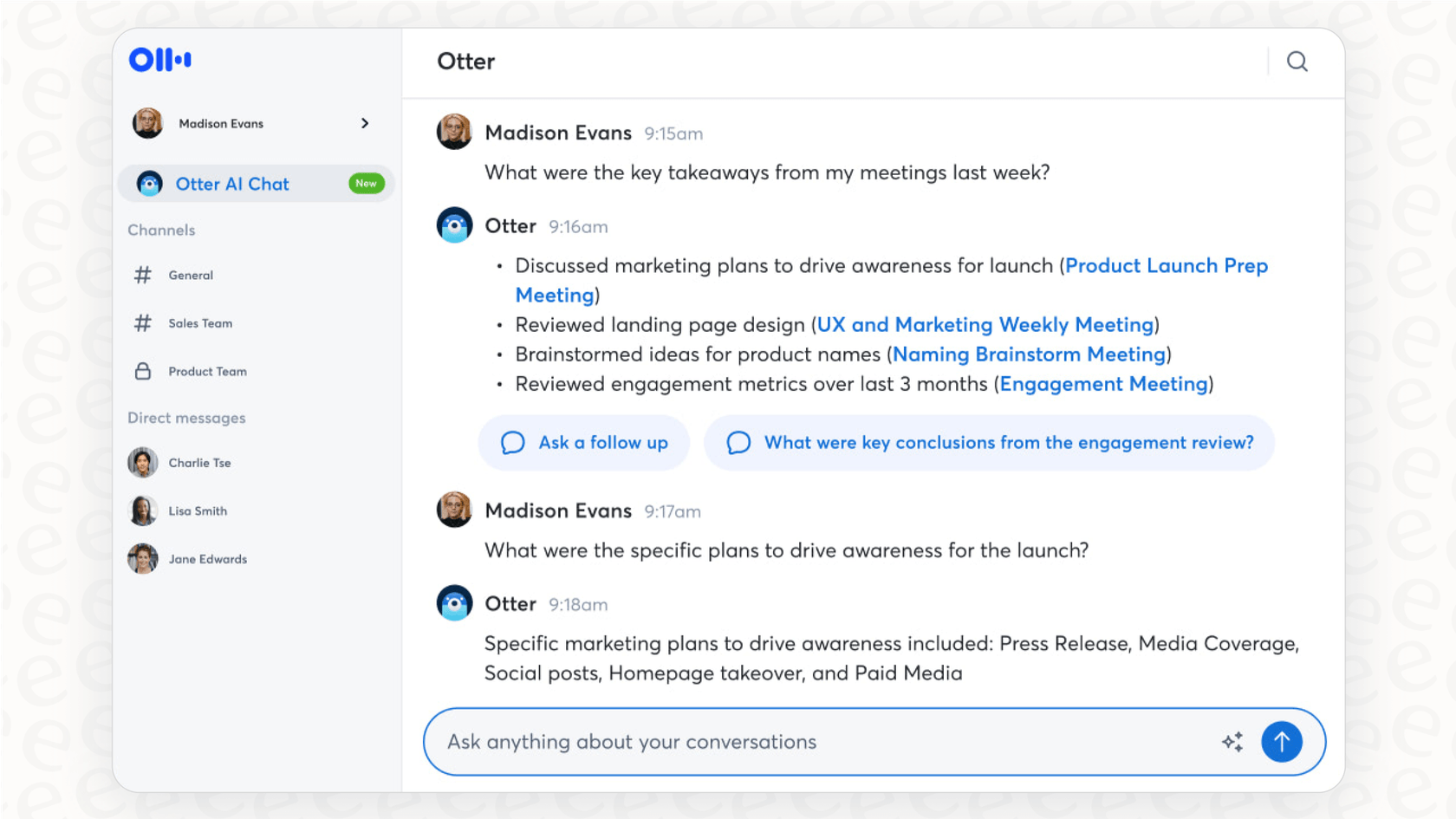The image size is (1456, 819).
Task: Open the Naming Brainstorm Meeting link
Action: (1030, 354)
